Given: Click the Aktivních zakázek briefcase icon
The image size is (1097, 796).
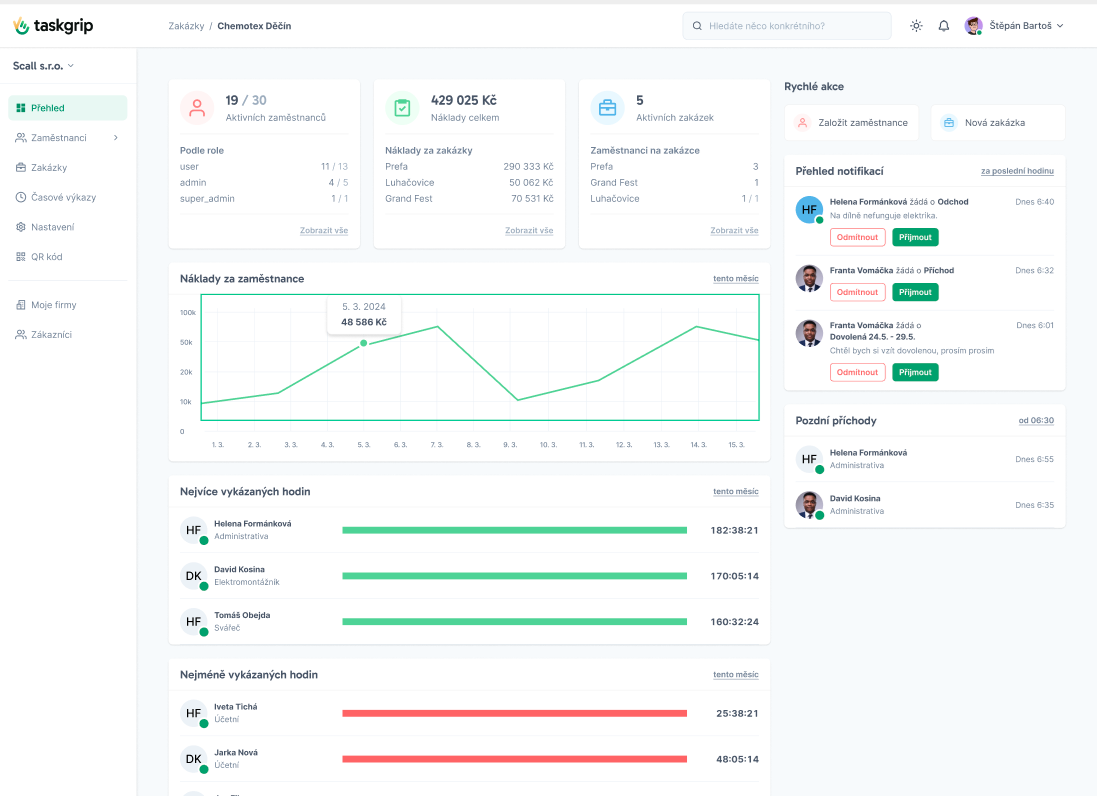Looking at the screenshot, I should pos(607,108).
